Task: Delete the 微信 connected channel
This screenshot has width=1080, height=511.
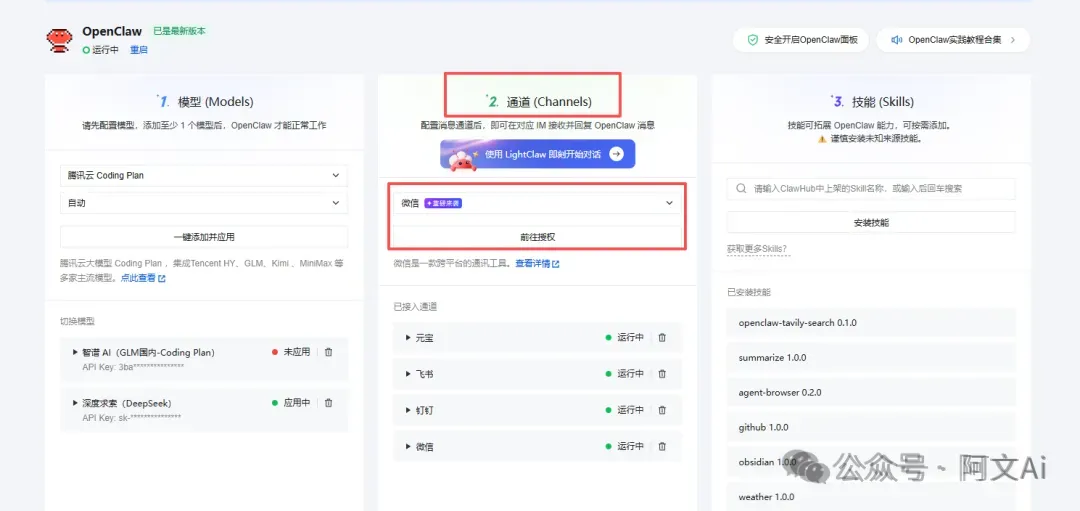Action: tap(662, 446)
